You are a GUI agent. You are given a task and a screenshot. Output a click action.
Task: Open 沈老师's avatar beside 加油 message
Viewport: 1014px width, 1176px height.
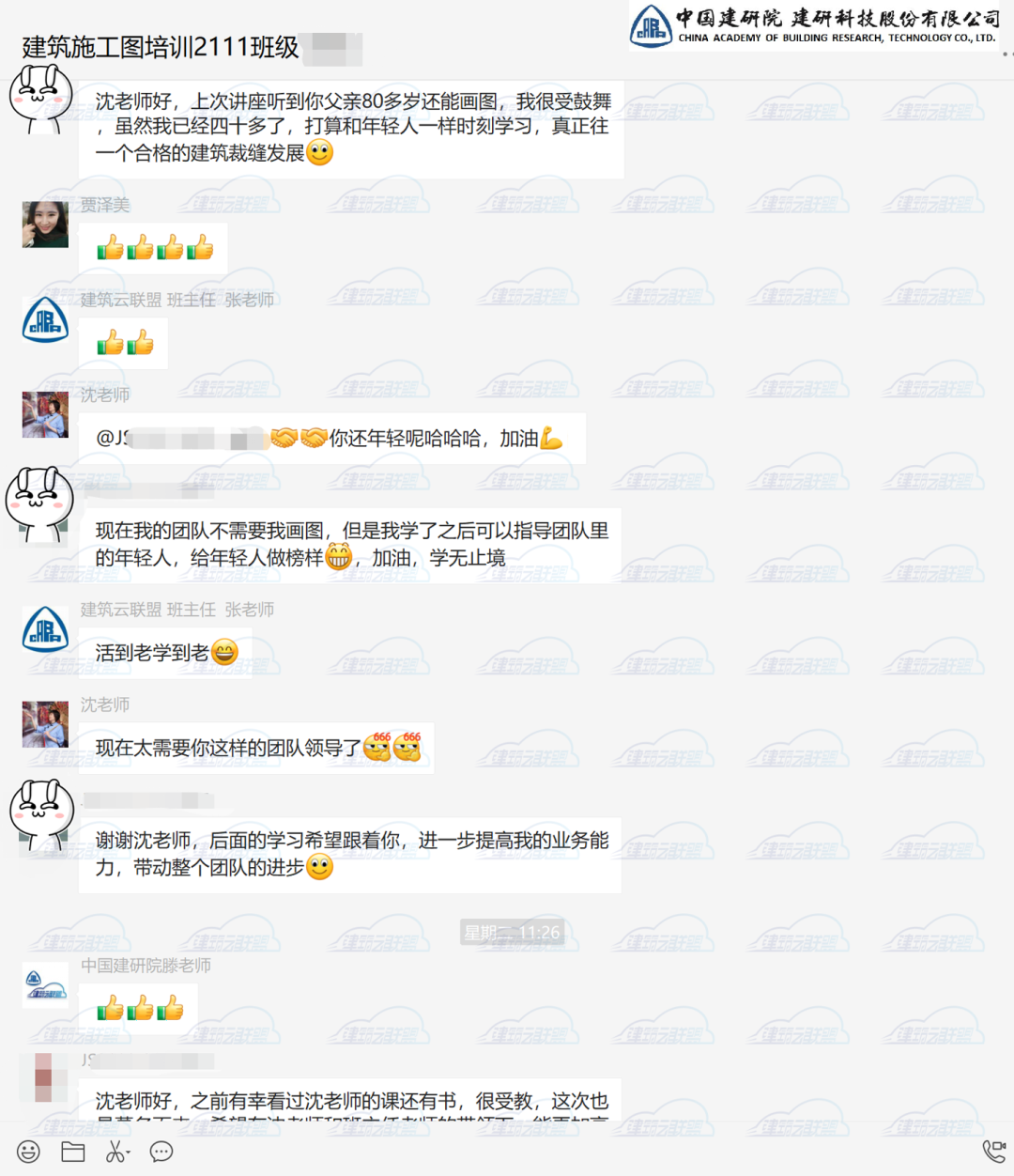pos(45,414)
